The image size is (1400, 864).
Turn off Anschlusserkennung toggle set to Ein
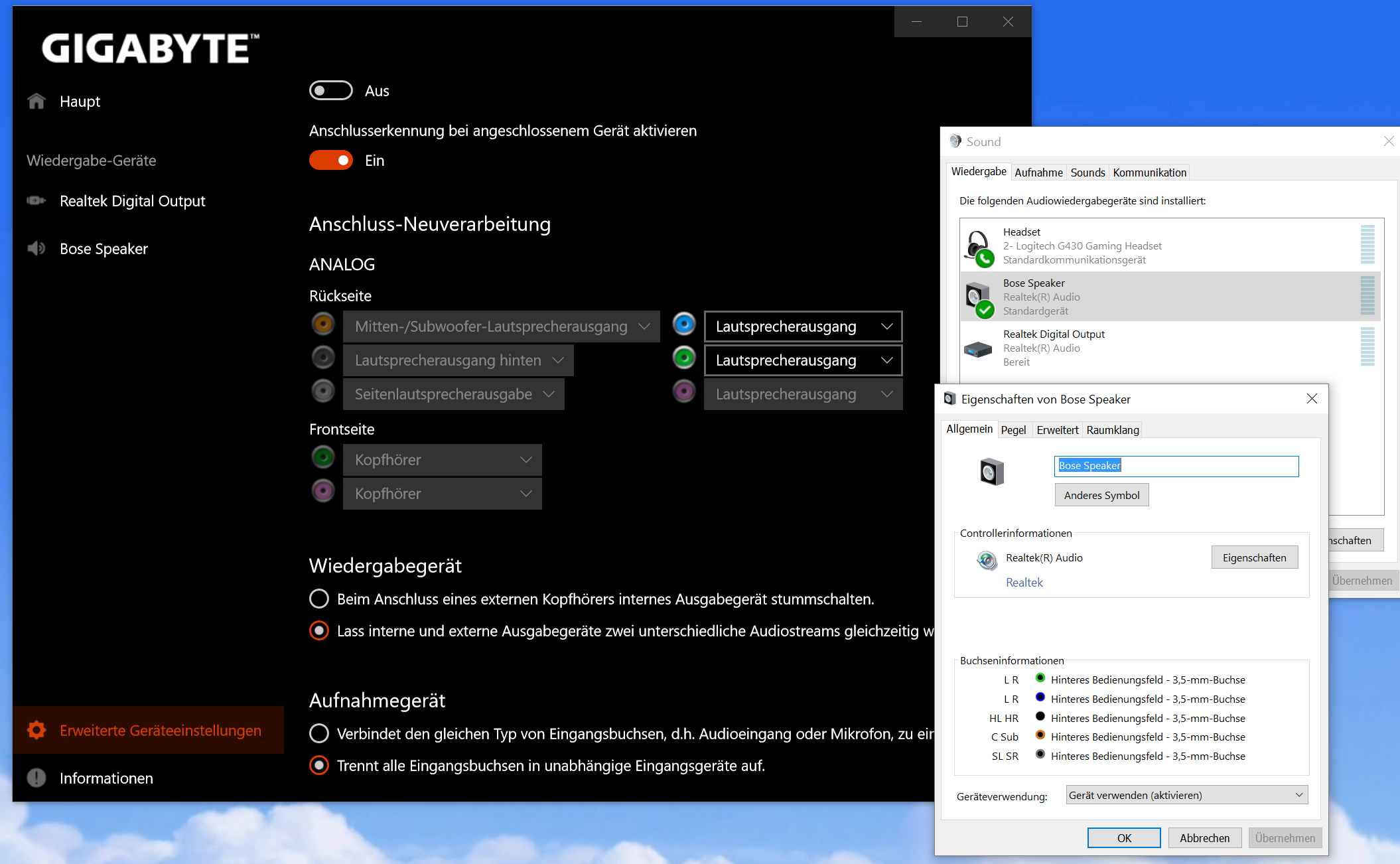pos(330,161)
